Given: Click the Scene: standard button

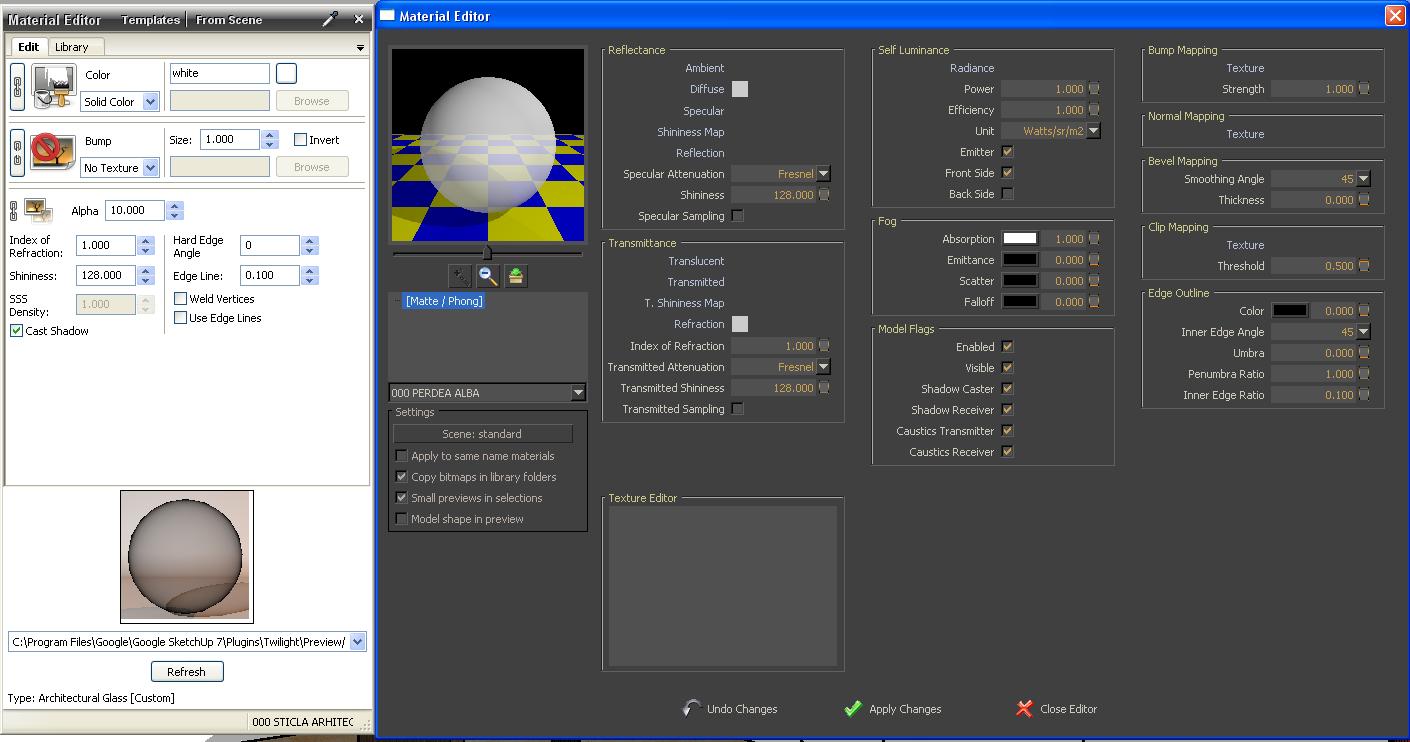Looking at the screenshot, I should [482, 434].
